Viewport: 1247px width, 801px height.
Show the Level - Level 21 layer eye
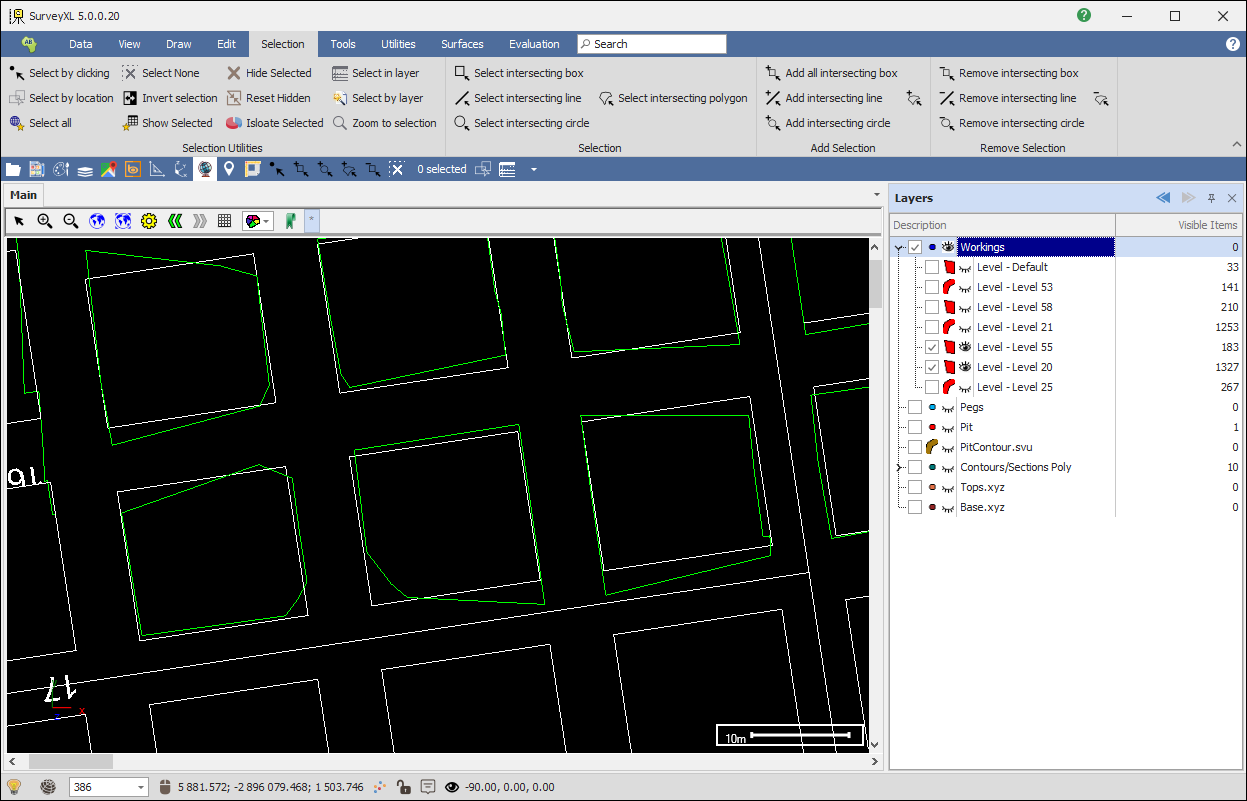coord(965,327)
